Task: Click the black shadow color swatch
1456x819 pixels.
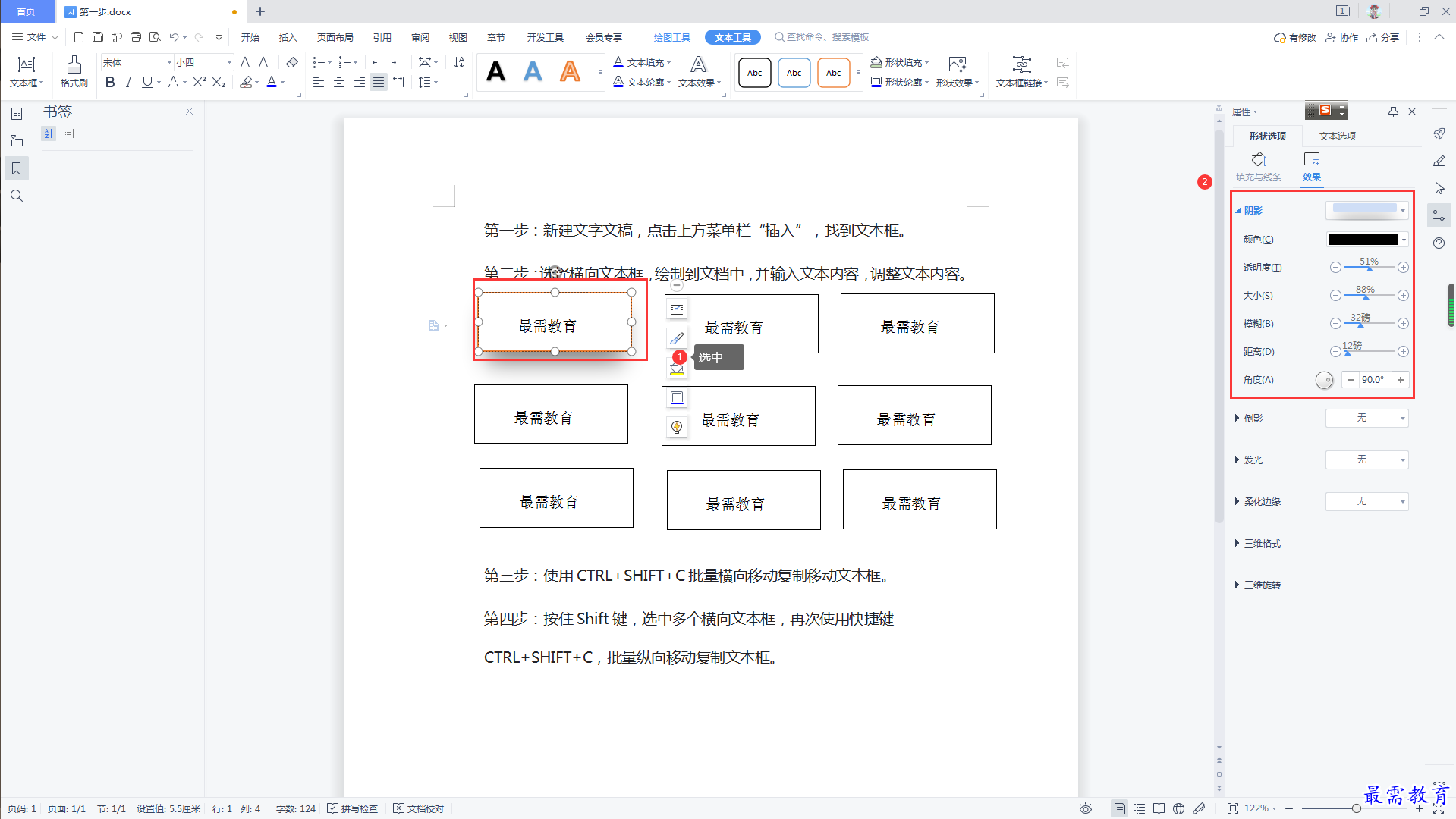Action: (1363, 240)
